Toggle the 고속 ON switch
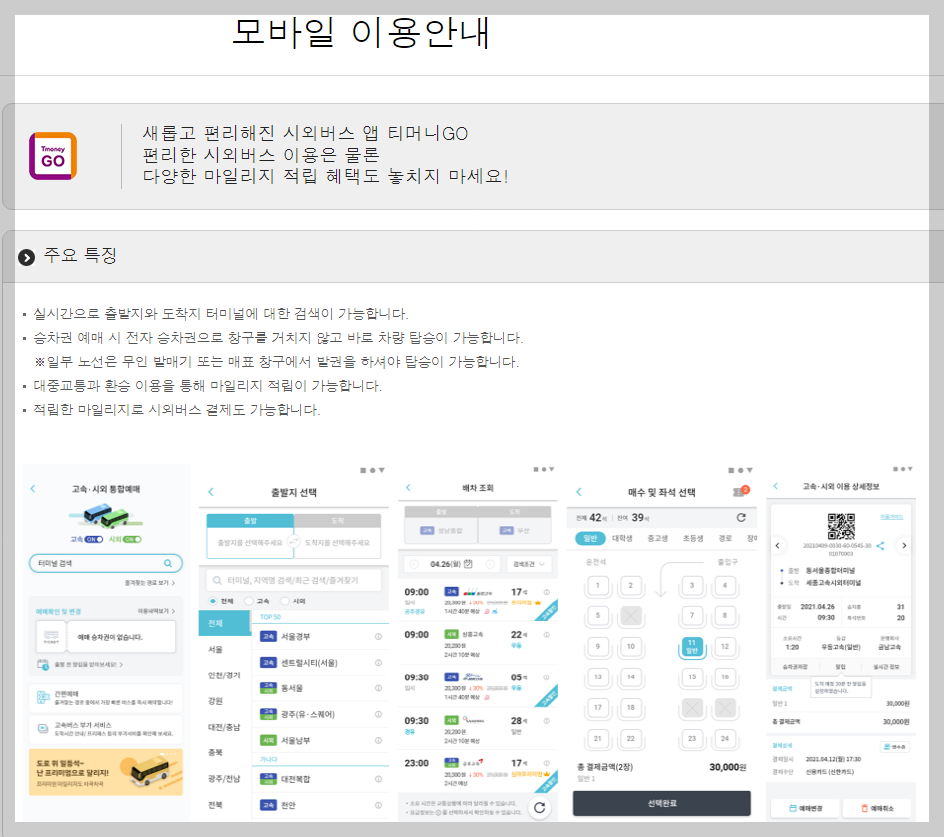The height and width of the screenshot is (837, 944). [x=94, y=539]
